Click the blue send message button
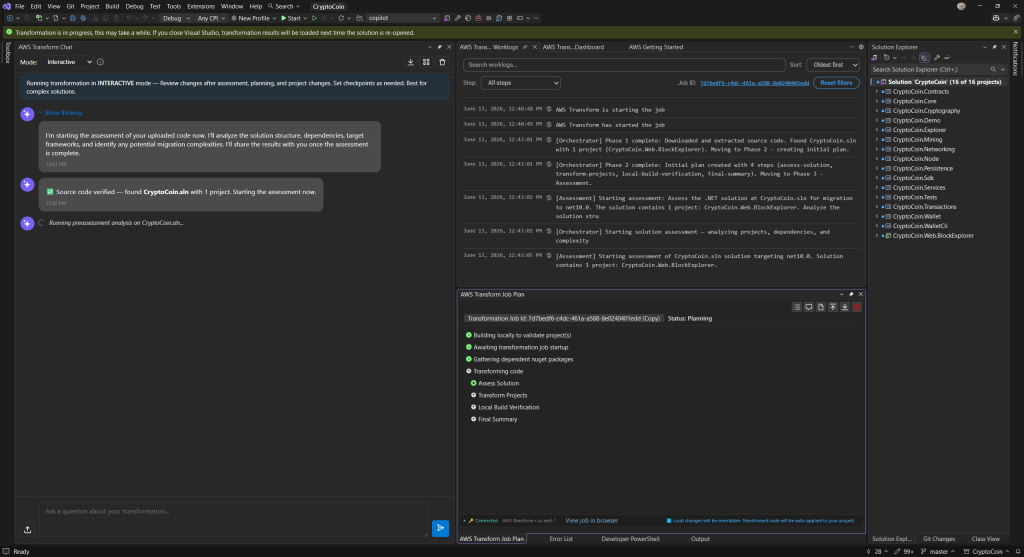1024x557 pixels. [440, 528]
